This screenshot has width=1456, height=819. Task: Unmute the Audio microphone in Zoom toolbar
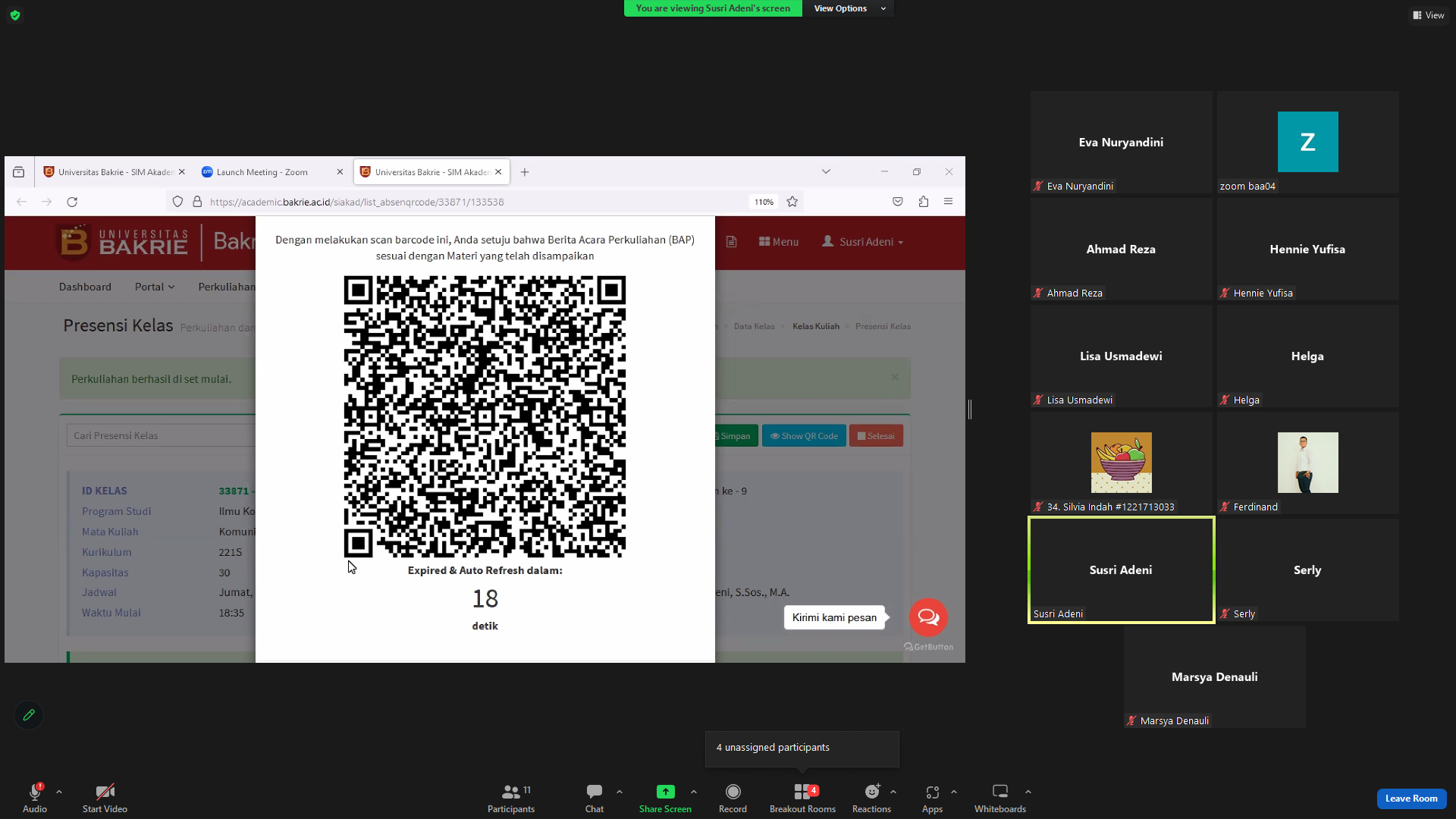(35, 797)
